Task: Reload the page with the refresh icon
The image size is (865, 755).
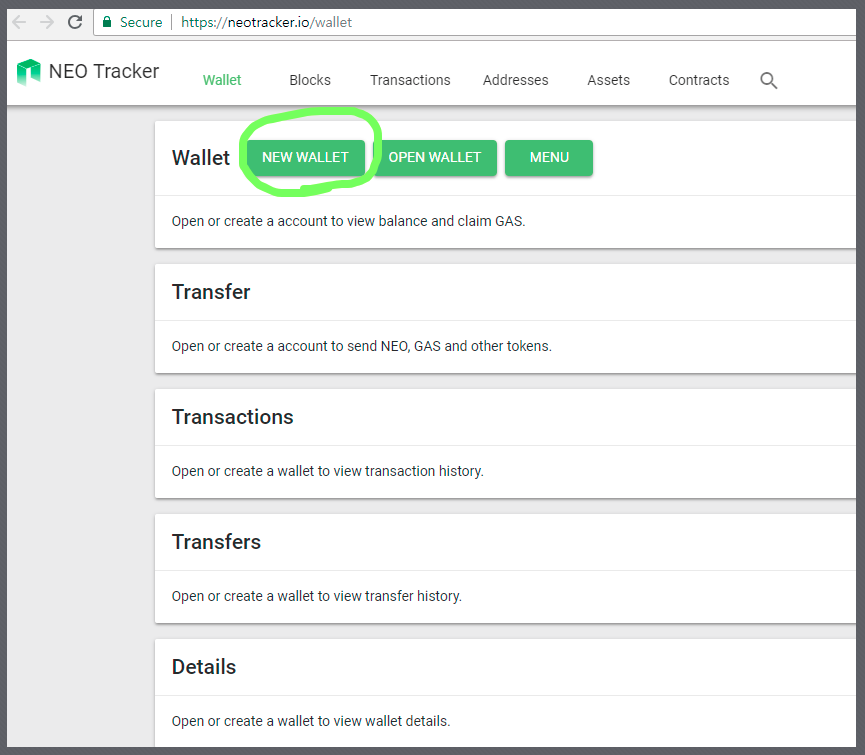Action: (x=75, y=22)
